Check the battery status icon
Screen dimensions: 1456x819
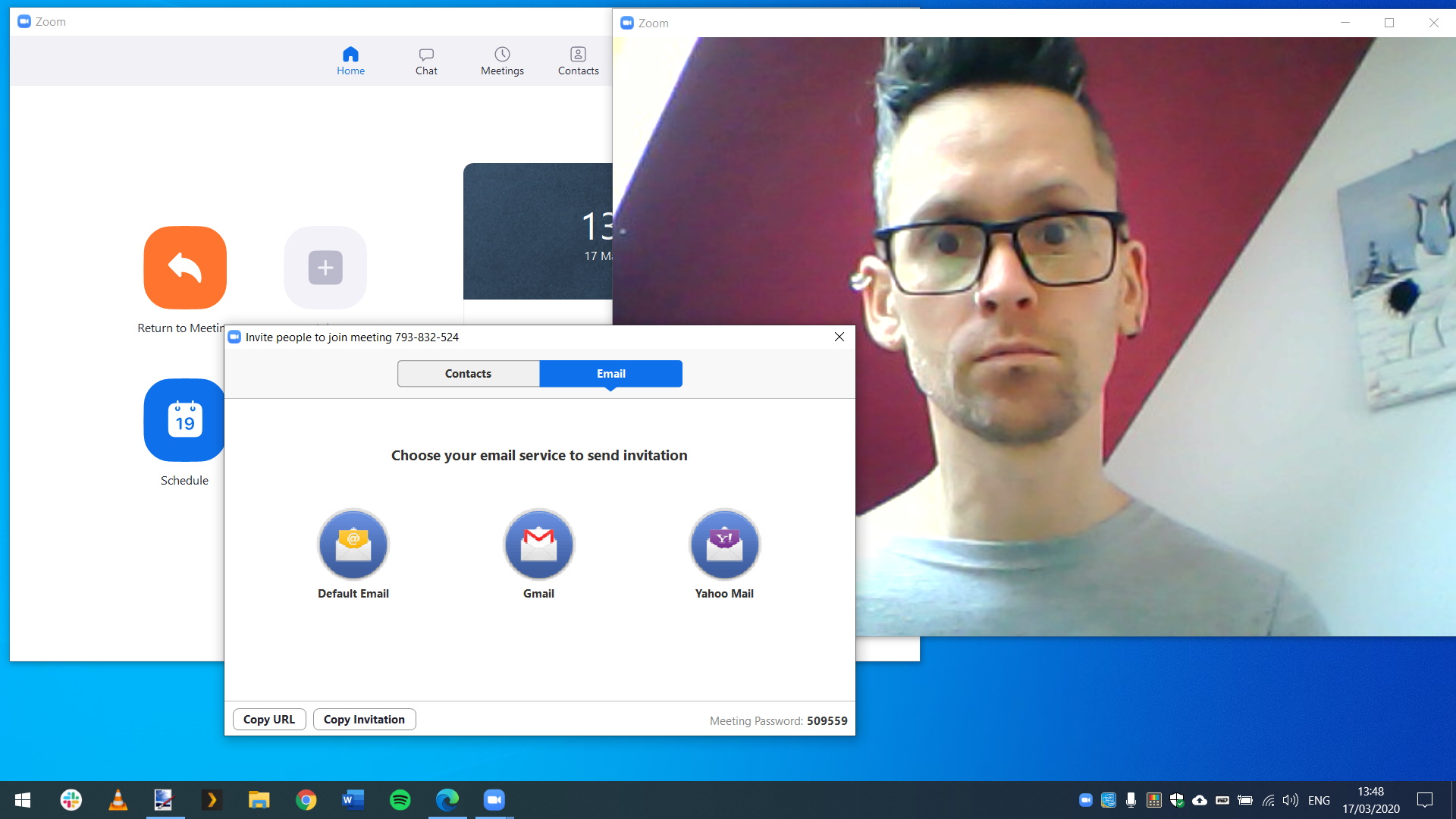coord(1245,800)
